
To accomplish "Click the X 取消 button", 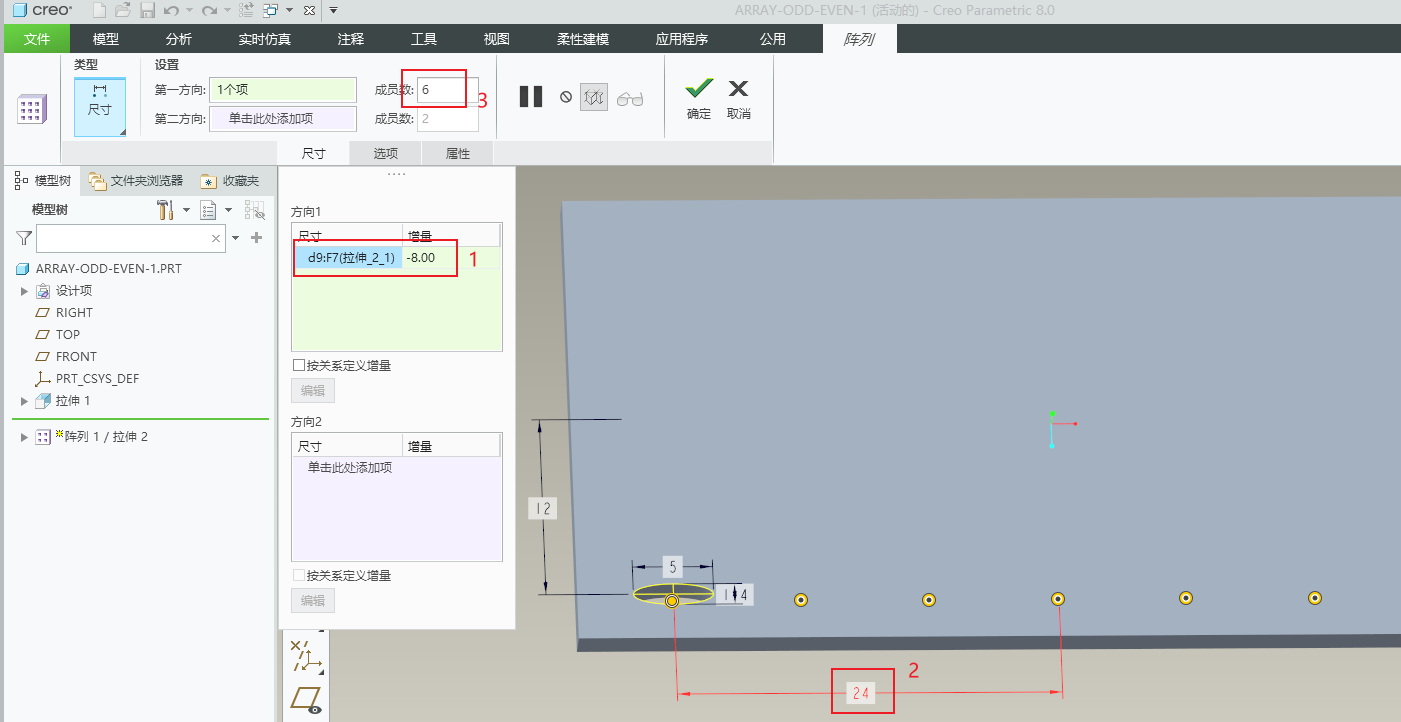I will (739, 99).
